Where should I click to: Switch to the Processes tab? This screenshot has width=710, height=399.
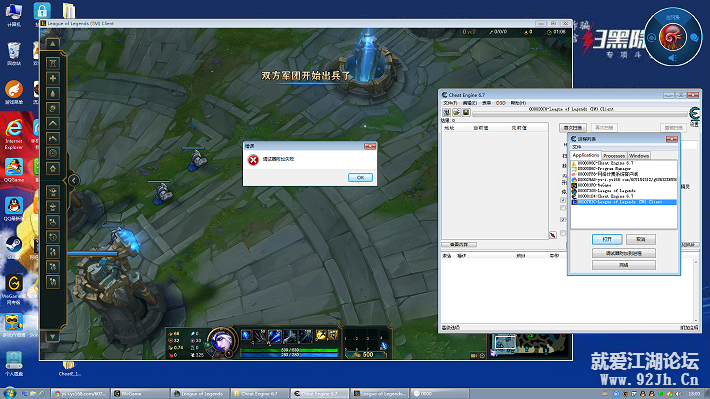point(614,155)
